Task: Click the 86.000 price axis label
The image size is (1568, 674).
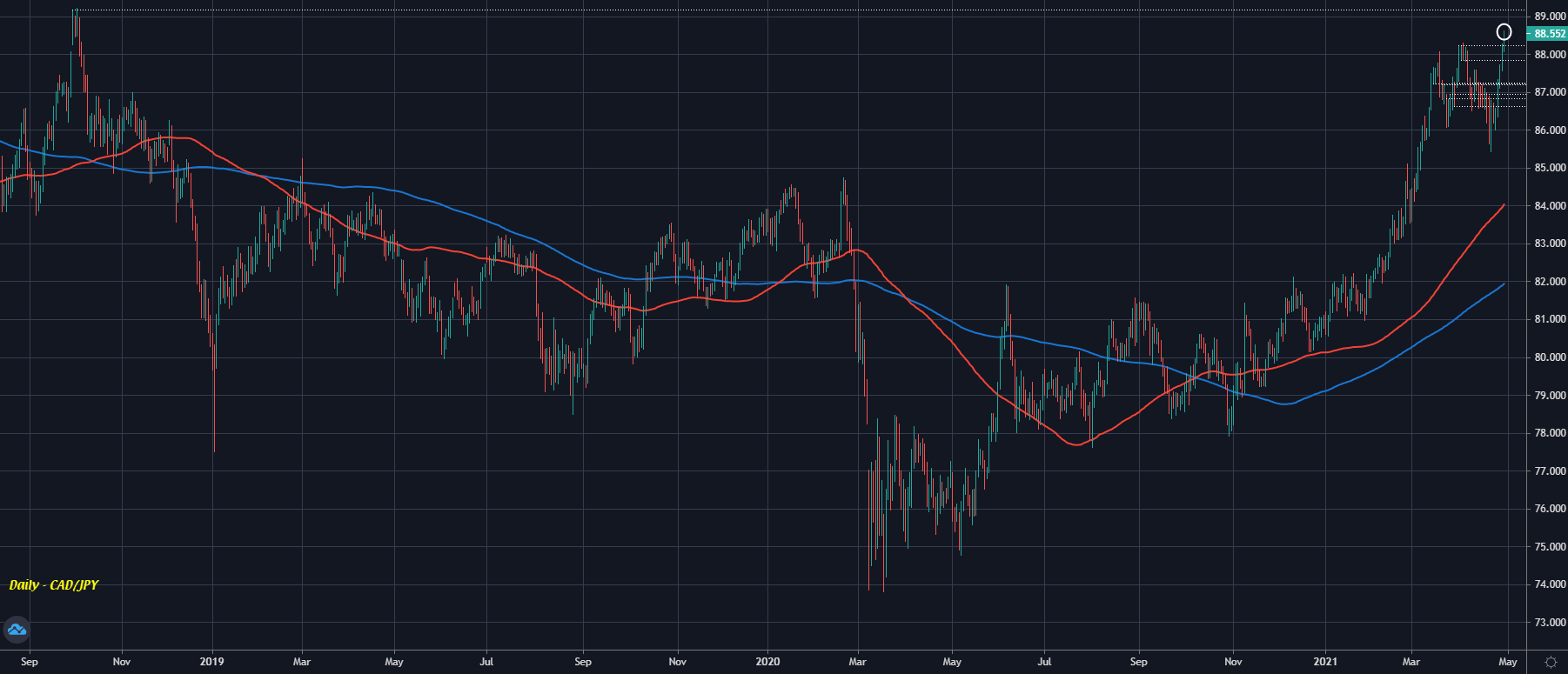Action: [x=1550, y=130]
